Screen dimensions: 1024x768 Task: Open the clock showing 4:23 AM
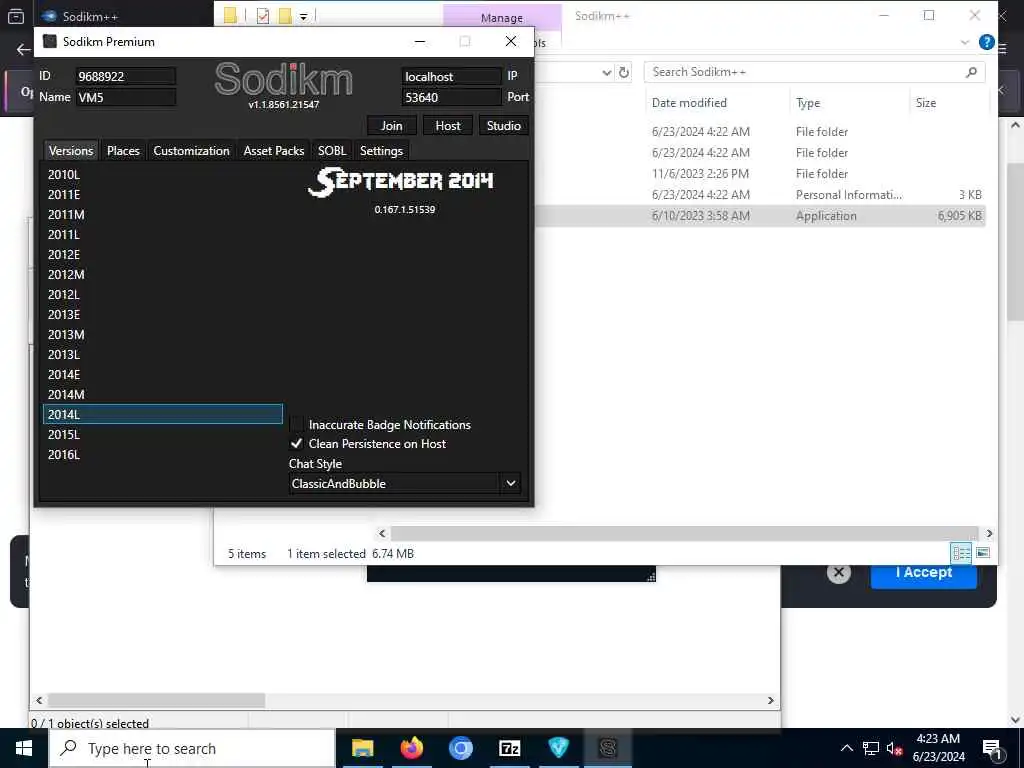coord(938,748)
